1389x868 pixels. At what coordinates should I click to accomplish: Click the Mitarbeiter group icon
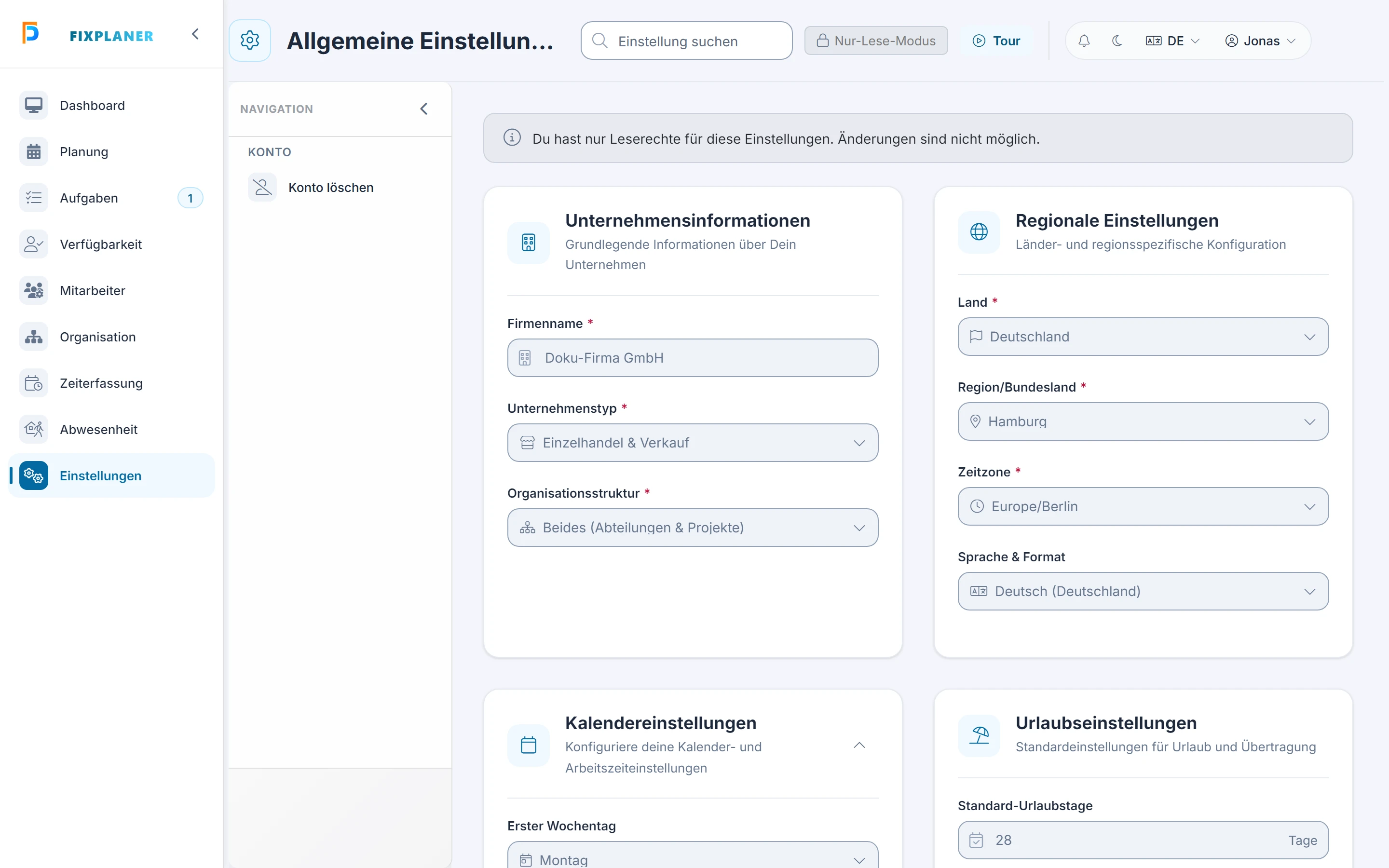(x=33, y=290)
